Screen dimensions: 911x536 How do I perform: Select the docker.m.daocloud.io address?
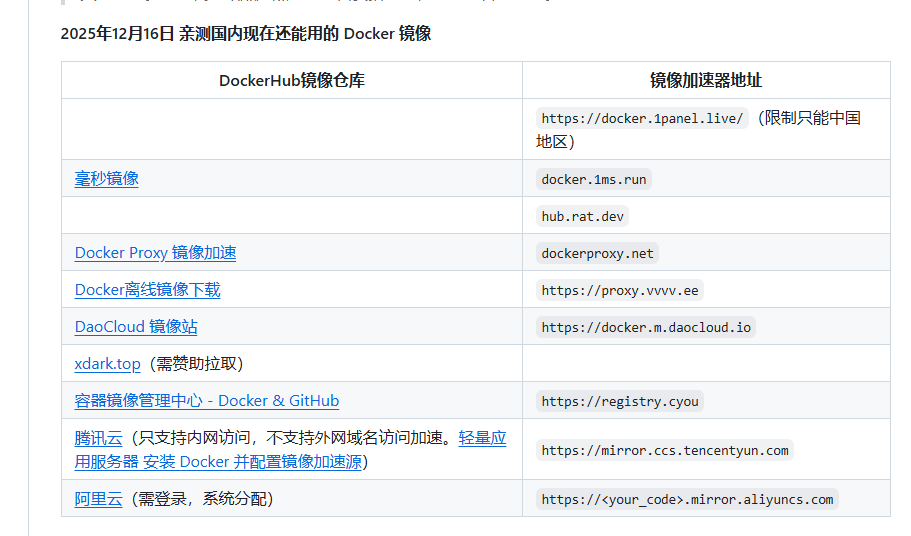(x=645, y=328)
